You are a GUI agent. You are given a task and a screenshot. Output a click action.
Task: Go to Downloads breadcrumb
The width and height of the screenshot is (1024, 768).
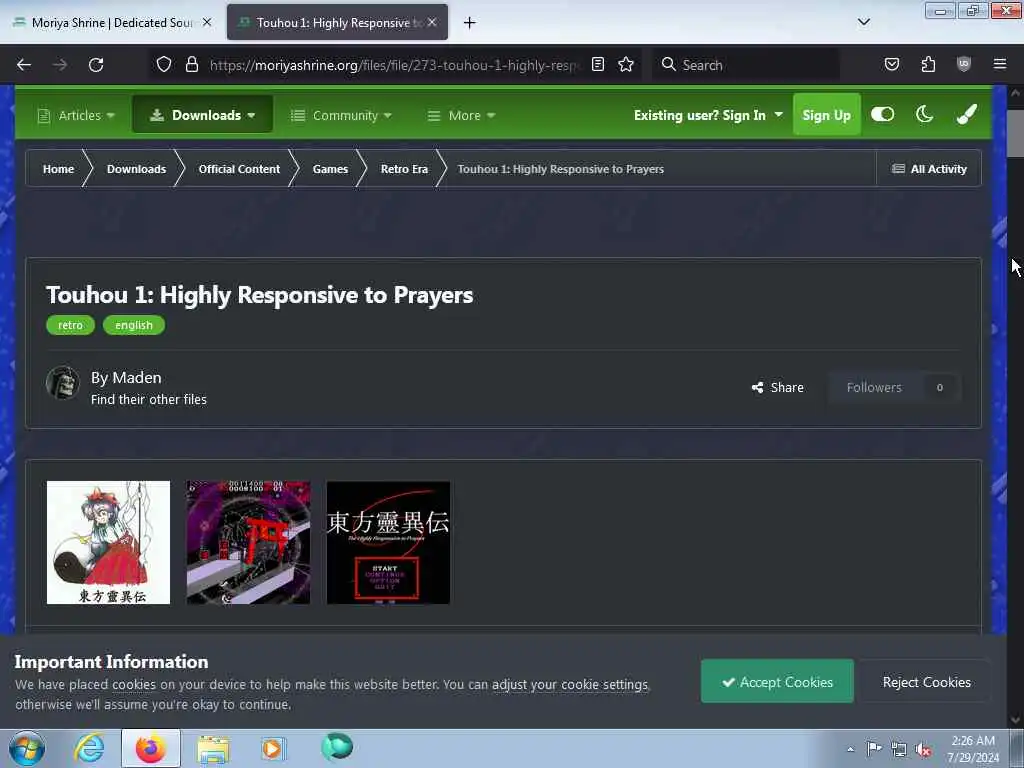click(x=136, y=169)
